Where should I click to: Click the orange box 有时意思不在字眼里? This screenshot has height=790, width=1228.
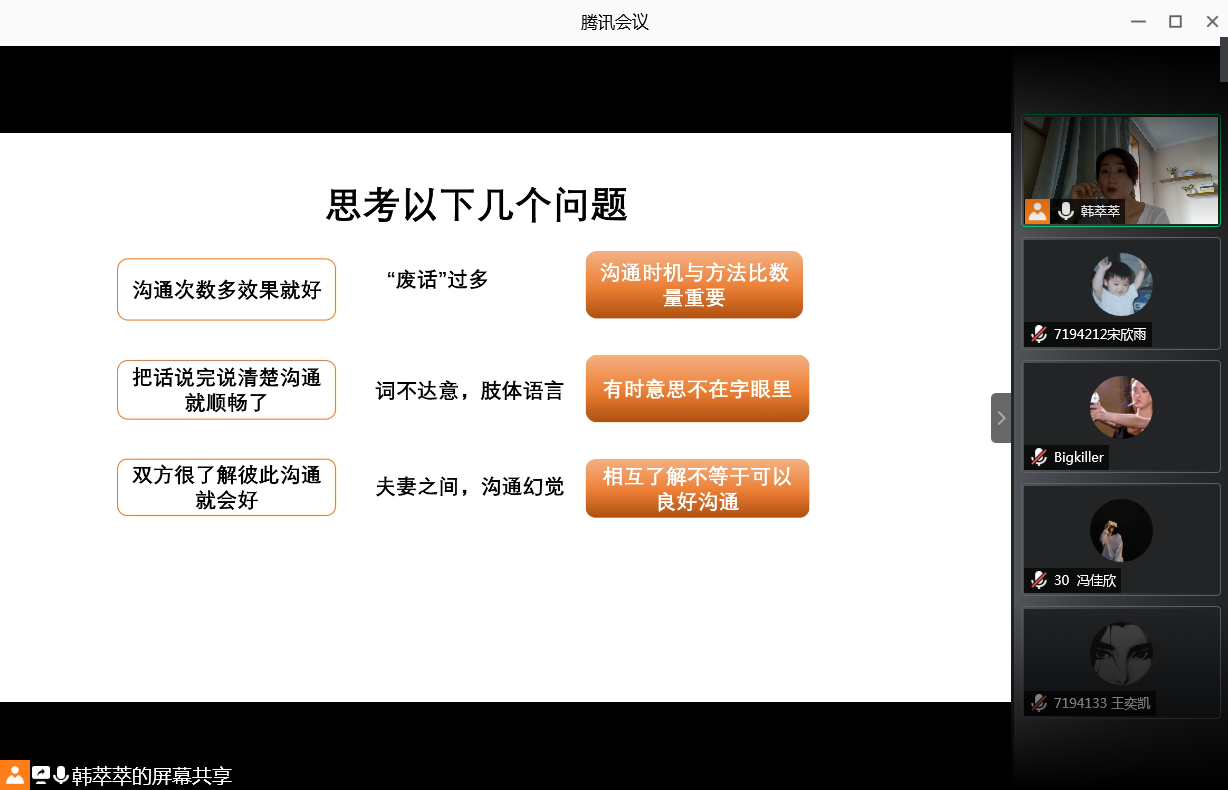coord(697,389)
